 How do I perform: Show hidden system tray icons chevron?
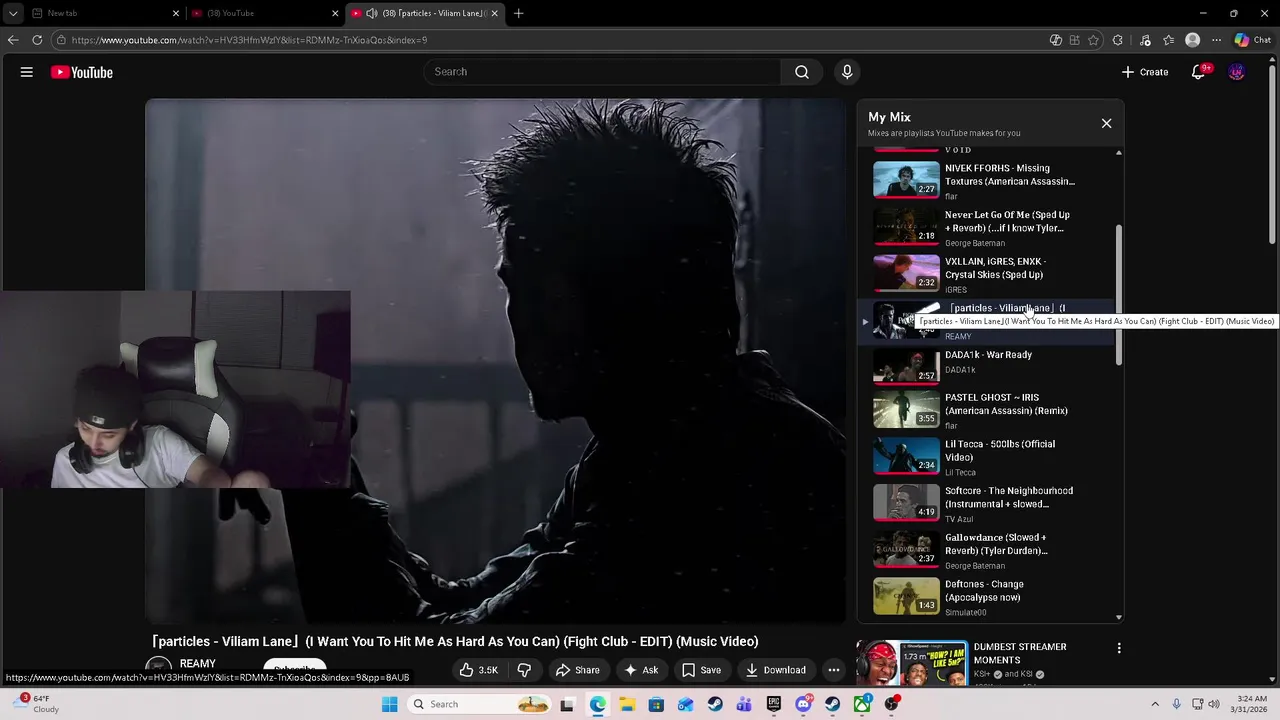click(1155, 704)
